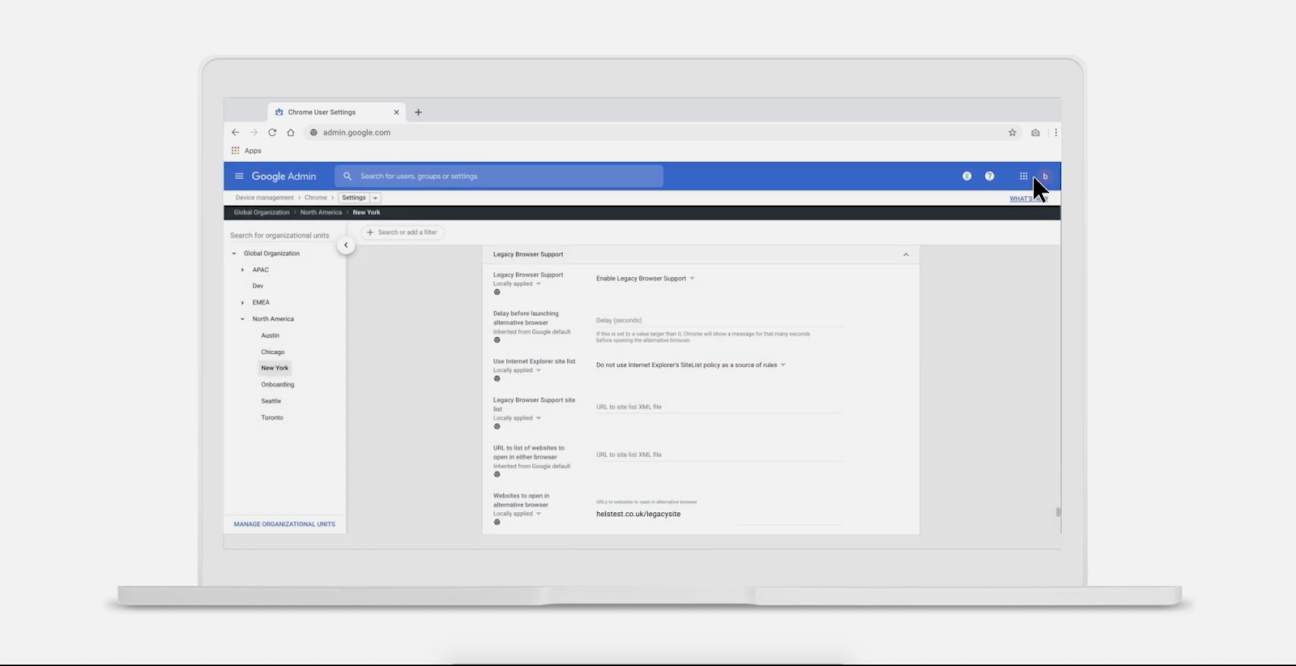This screenshot has width=1296, height=666.
Task: Click the browser reload icon
Action: (x=272, y=132)
